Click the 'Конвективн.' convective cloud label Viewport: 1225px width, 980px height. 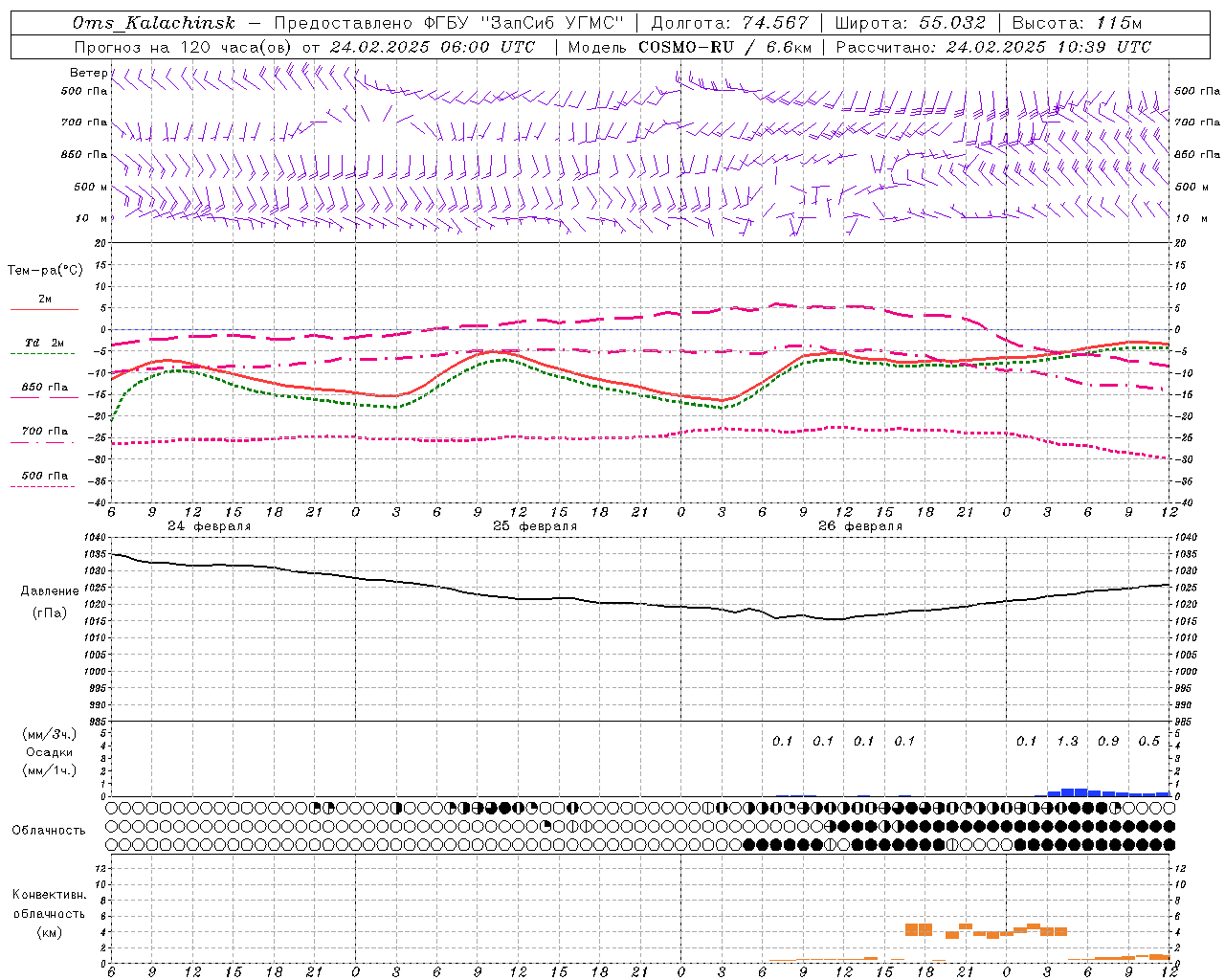click(x=49, y=895)
